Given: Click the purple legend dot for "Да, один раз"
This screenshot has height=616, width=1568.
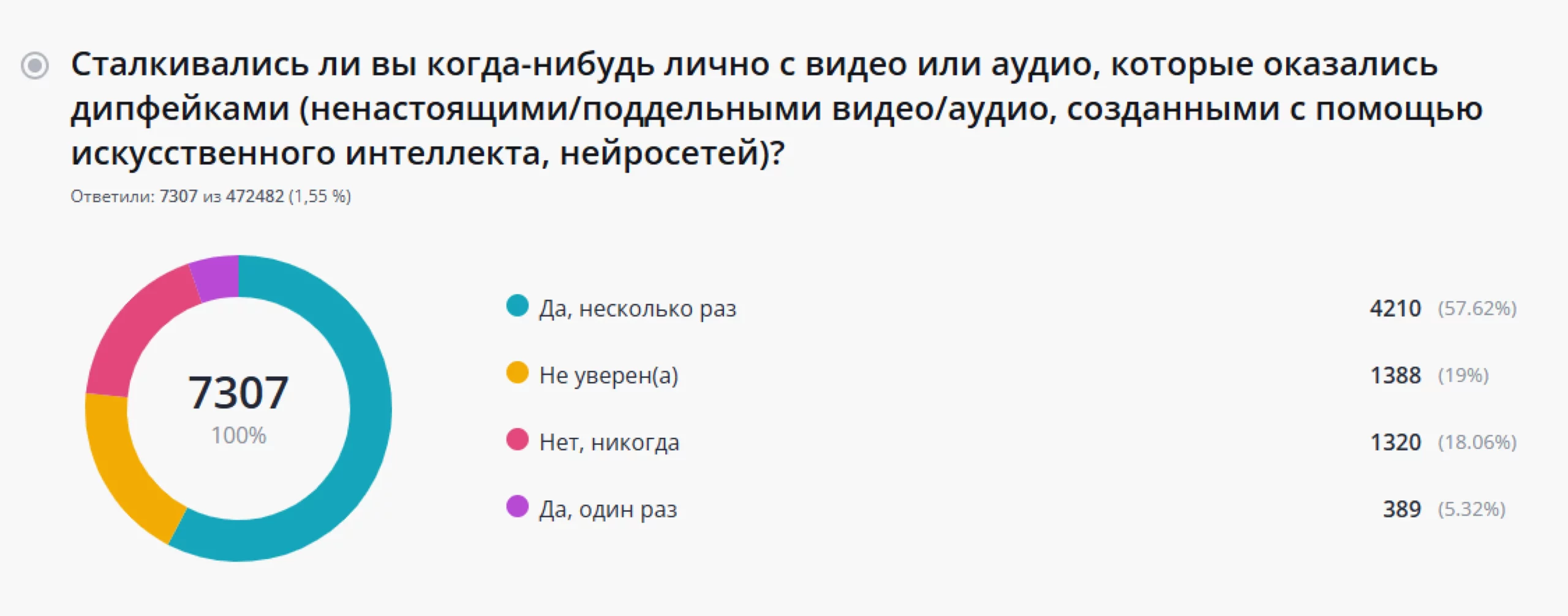Looking at the screenshot, I should [517, 506].
